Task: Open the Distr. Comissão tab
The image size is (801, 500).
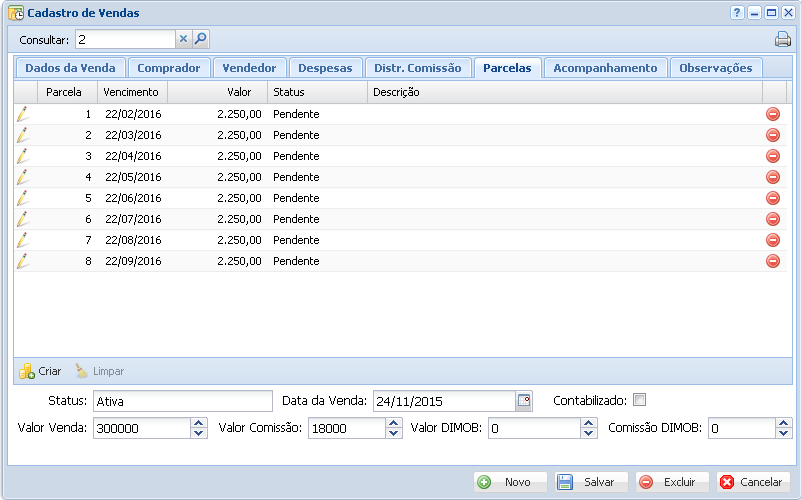Action: 418,68
